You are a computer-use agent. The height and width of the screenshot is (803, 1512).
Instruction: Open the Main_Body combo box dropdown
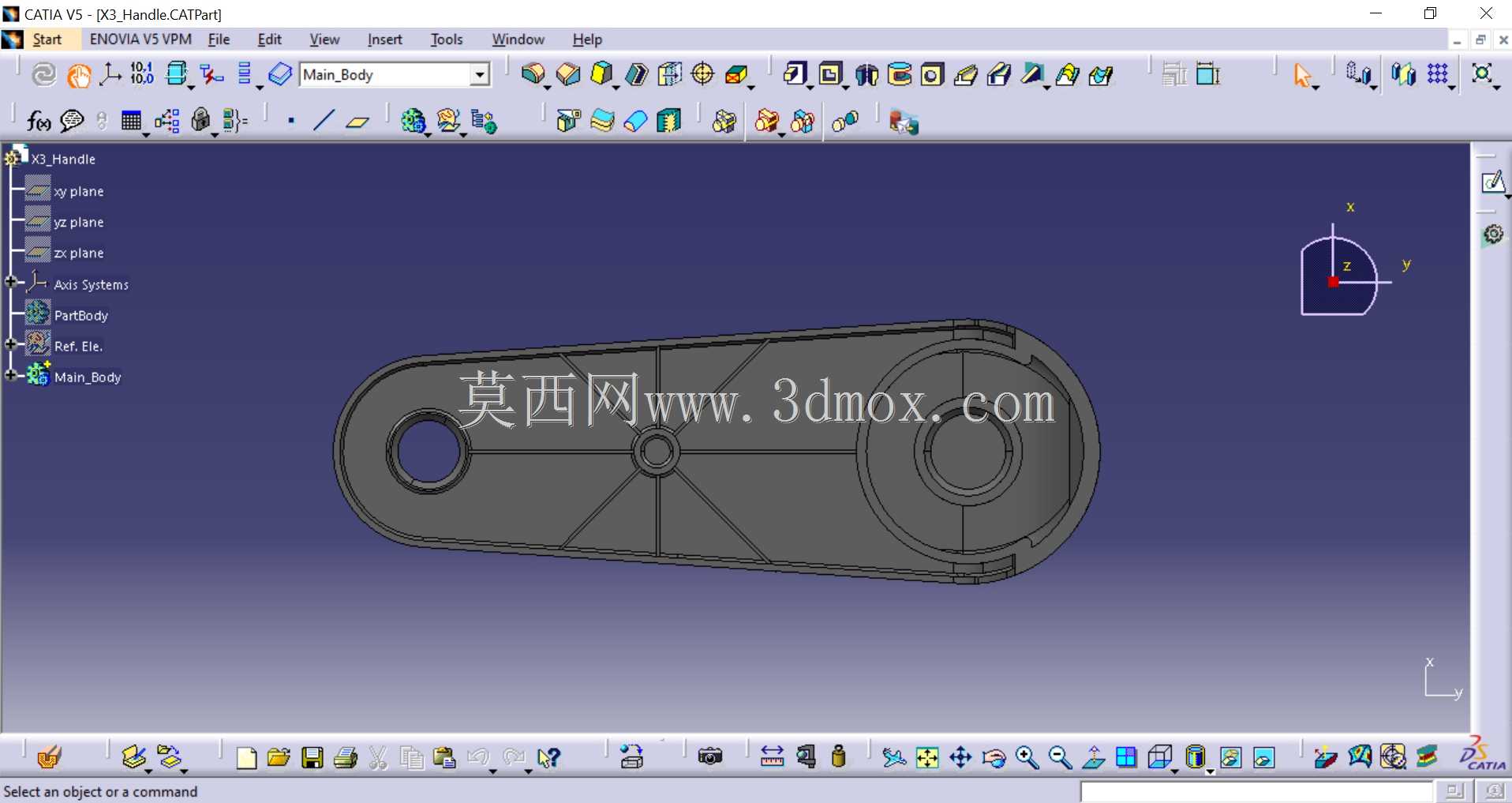pos(479,74)
